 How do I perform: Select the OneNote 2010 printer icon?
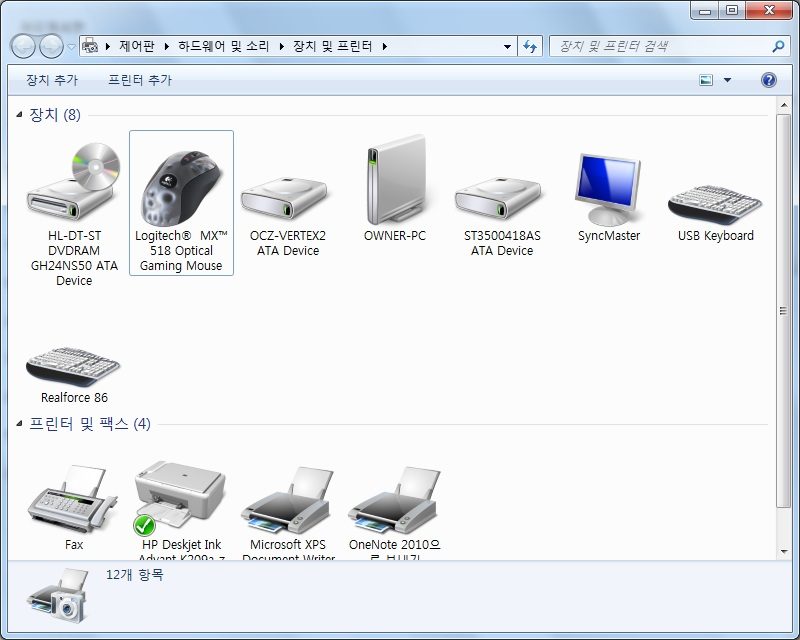click(x=394, y=500)
